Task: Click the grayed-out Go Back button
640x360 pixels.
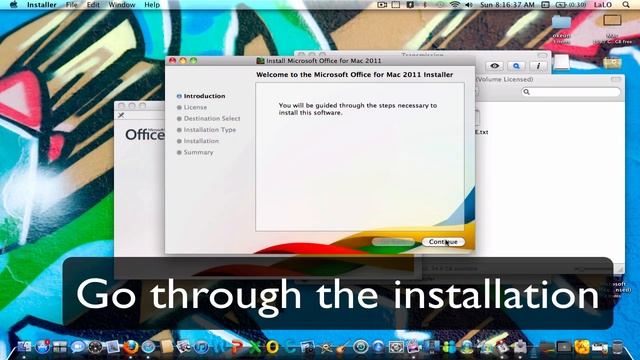Action: [393, 242]
